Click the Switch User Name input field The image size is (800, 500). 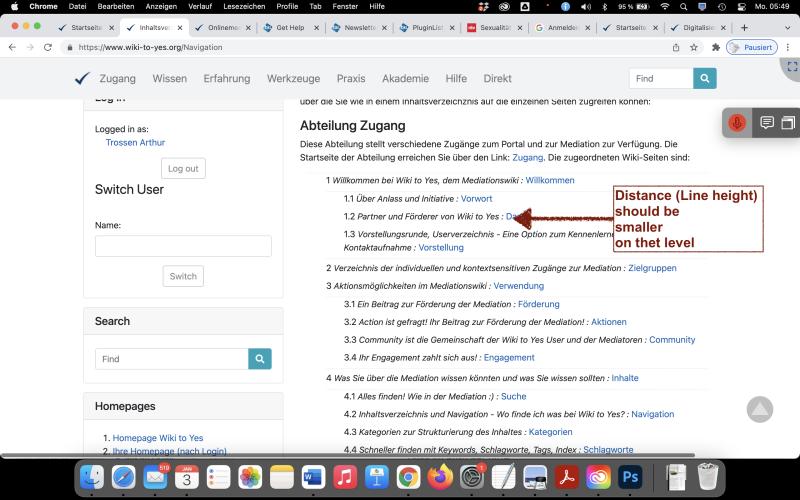183,246
